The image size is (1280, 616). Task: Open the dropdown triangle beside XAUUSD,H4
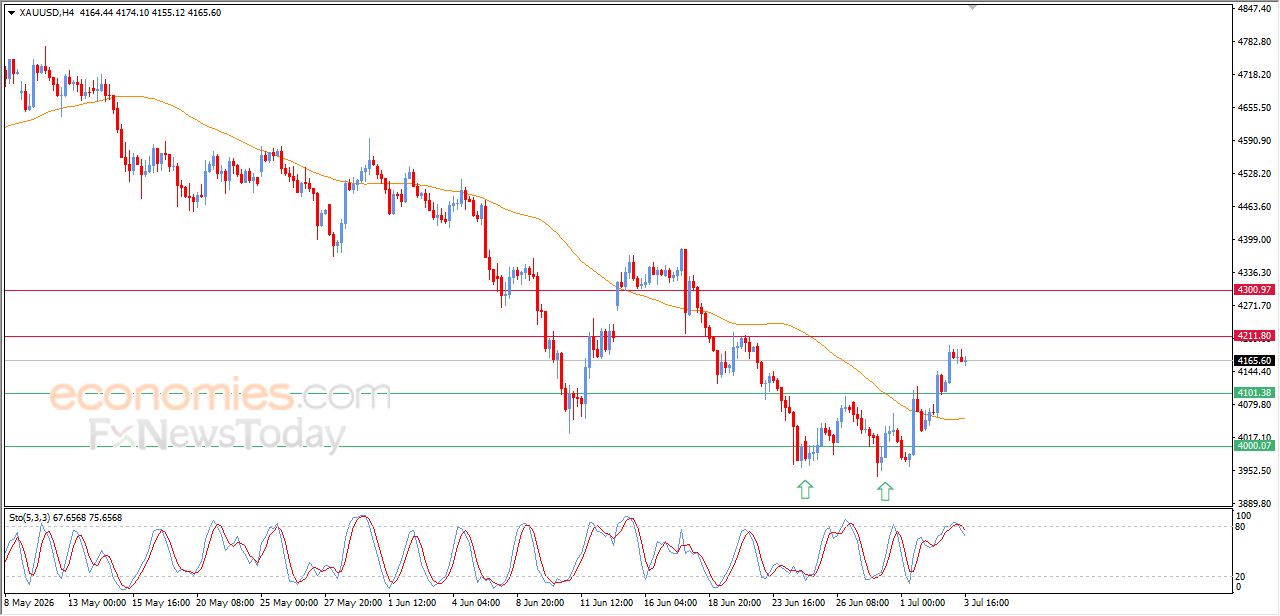(x=11, y=12)
